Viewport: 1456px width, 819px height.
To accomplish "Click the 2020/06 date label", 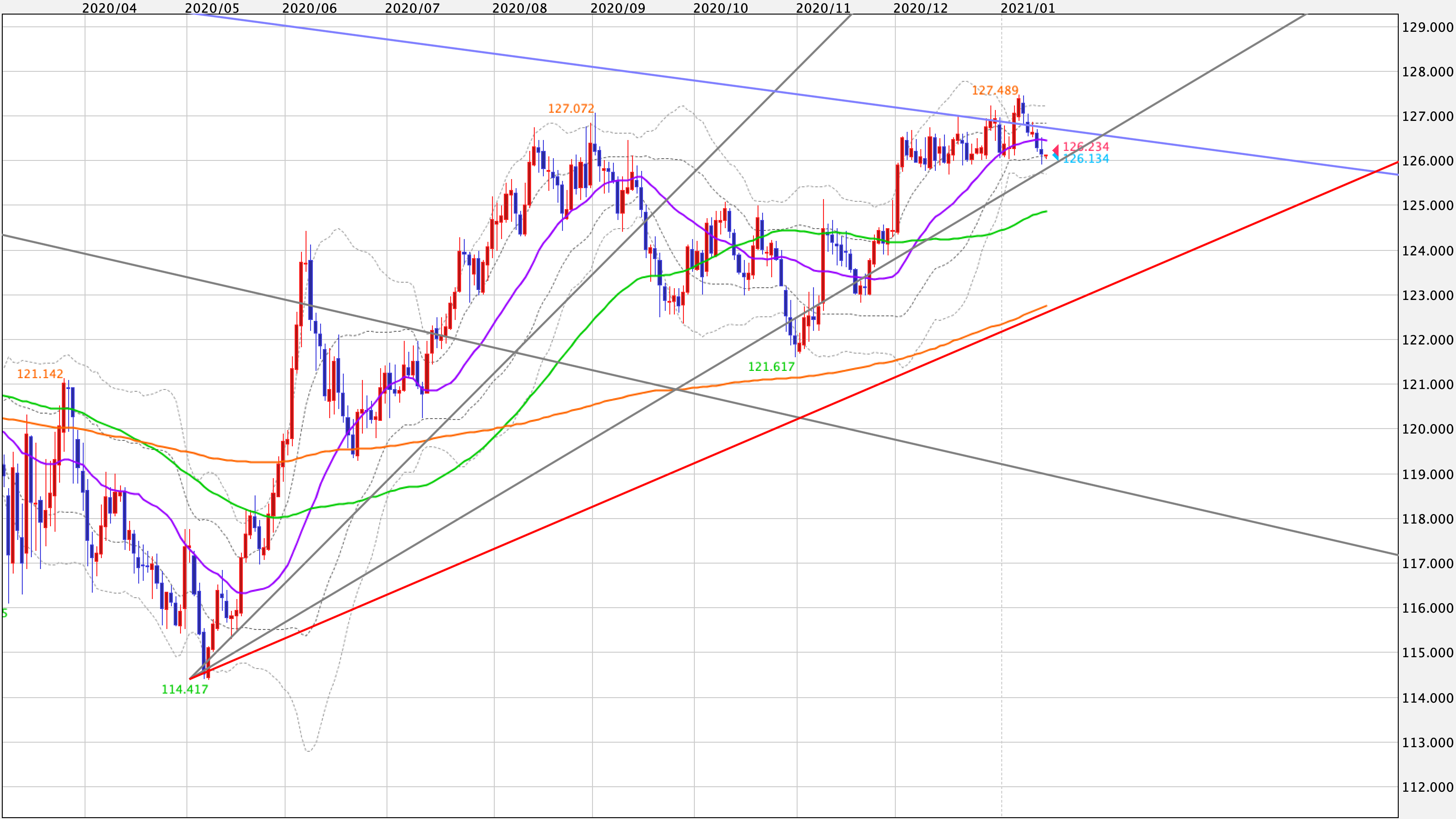I will 310,8.
